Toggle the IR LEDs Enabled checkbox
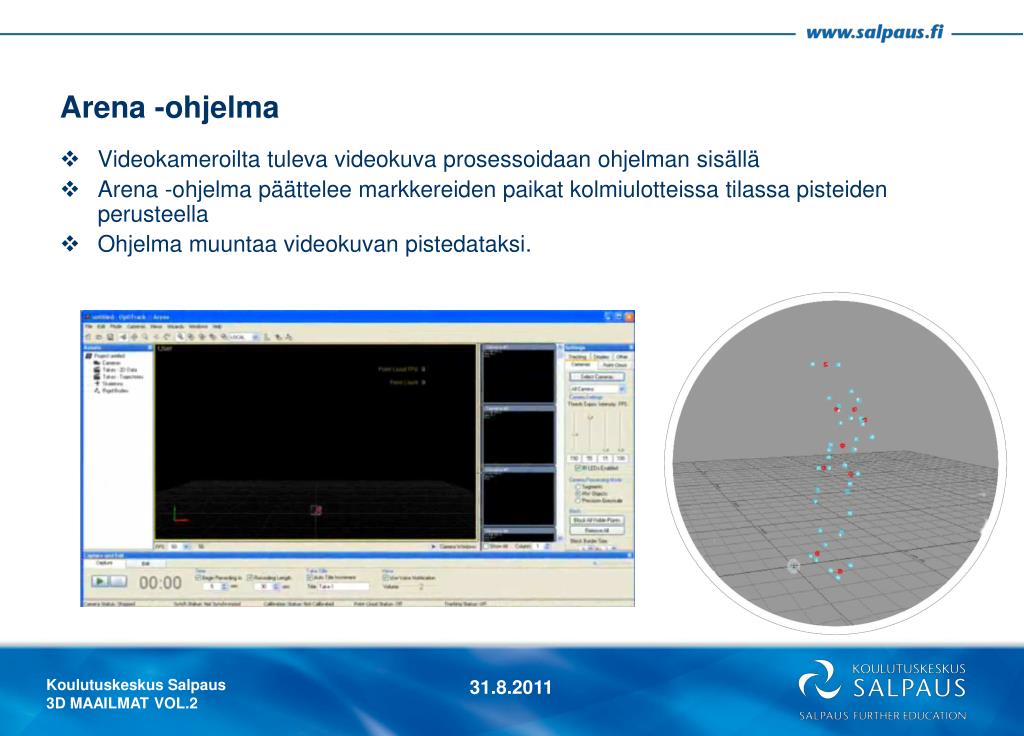Screen dimensions: 1024x736 pos(577,468)
